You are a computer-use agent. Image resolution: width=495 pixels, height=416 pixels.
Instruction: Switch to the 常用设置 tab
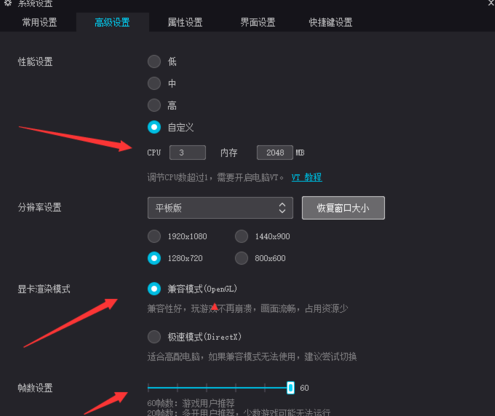click(39, 22)
